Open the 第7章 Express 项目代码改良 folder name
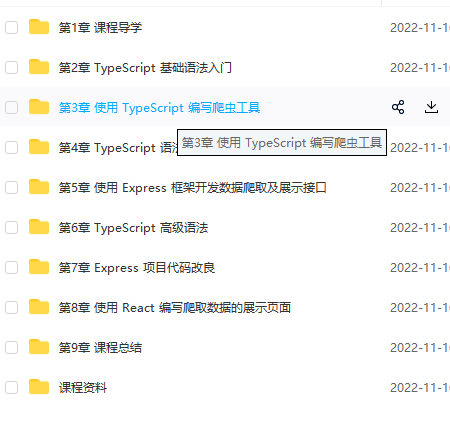The height and width of the screenshot is (446, 450). [137, 268]
